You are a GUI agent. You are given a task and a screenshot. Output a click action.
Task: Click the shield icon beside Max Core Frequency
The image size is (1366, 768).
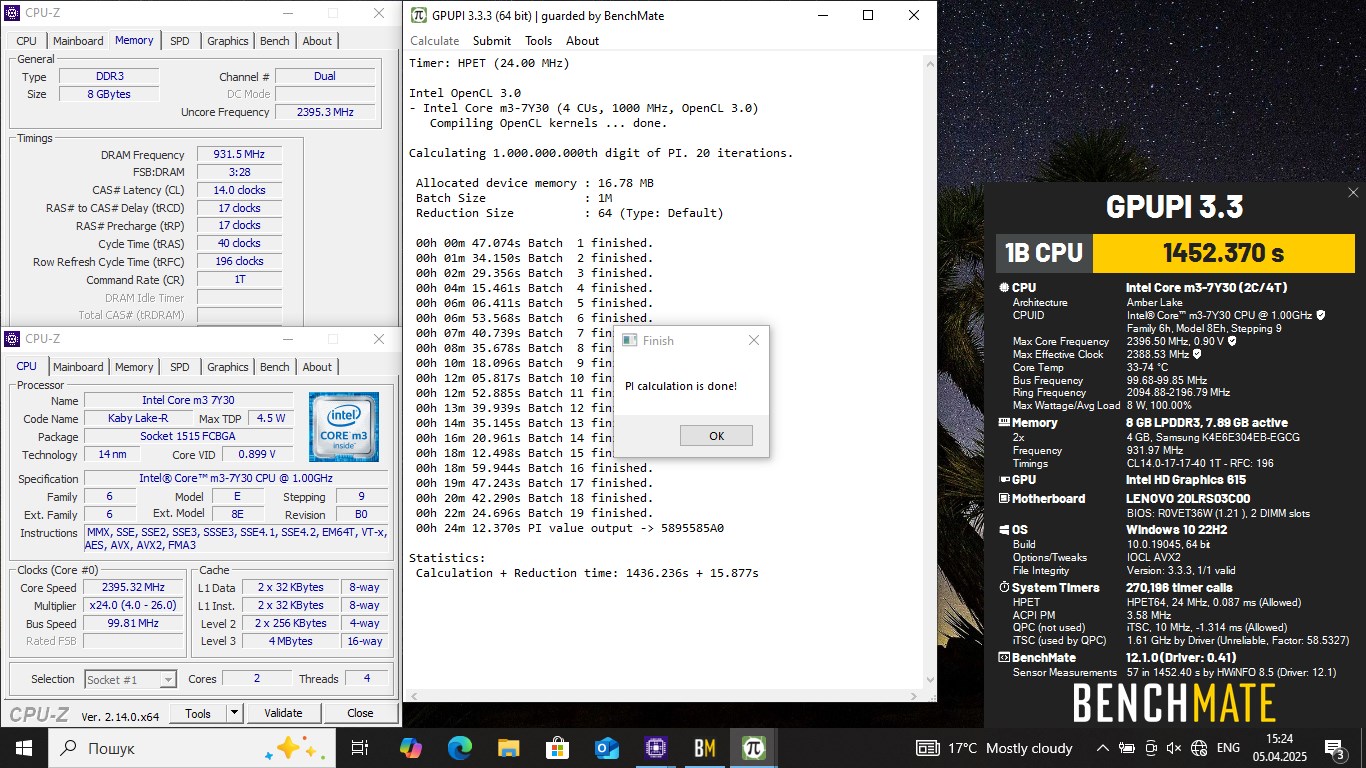1232,341
